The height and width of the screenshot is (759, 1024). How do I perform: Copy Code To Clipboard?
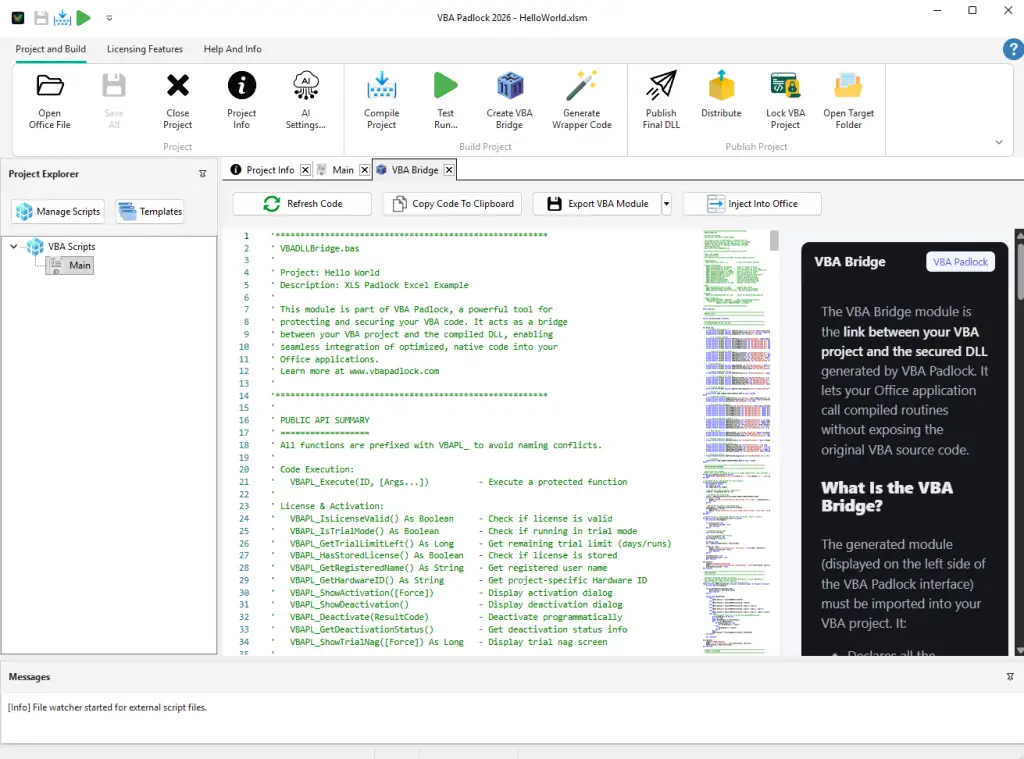click(452, 203)
